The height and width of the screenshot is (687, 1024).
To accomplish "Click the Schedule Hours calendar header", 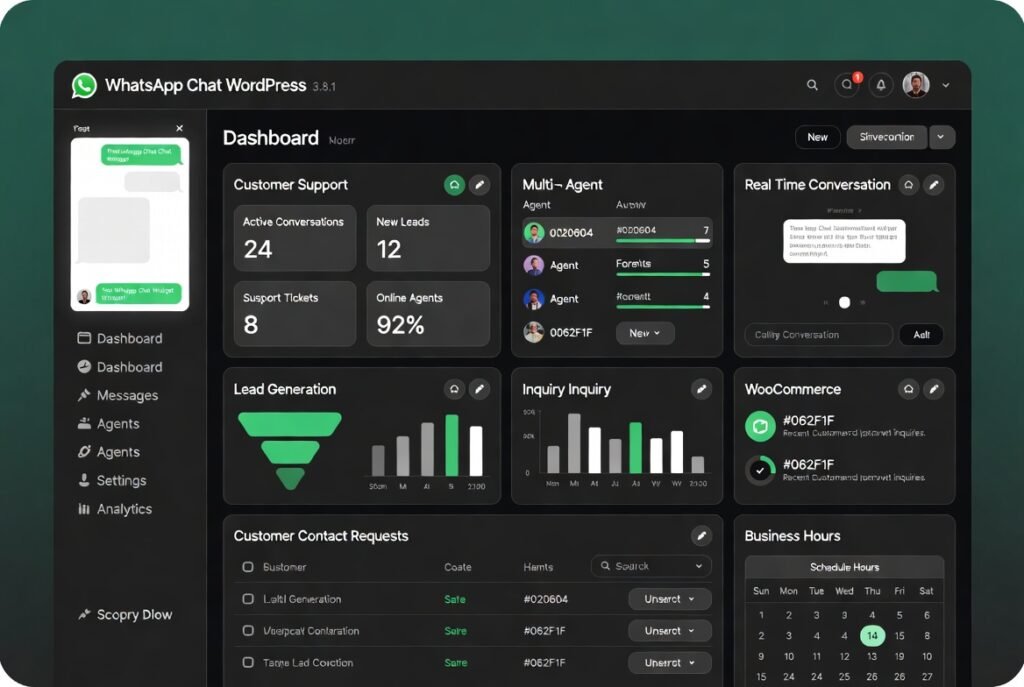I will [x=844, y=567].
